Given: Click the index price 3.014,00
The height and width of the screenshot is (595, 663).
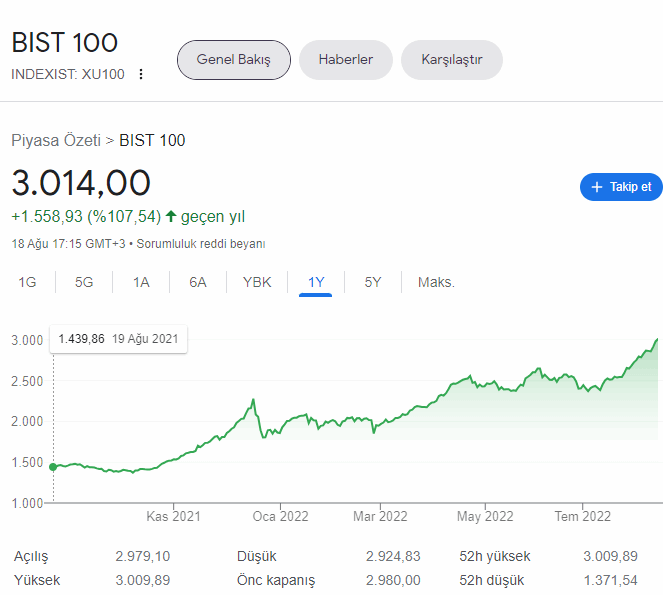Looking at the screenshot, I should tap(81, 183).
